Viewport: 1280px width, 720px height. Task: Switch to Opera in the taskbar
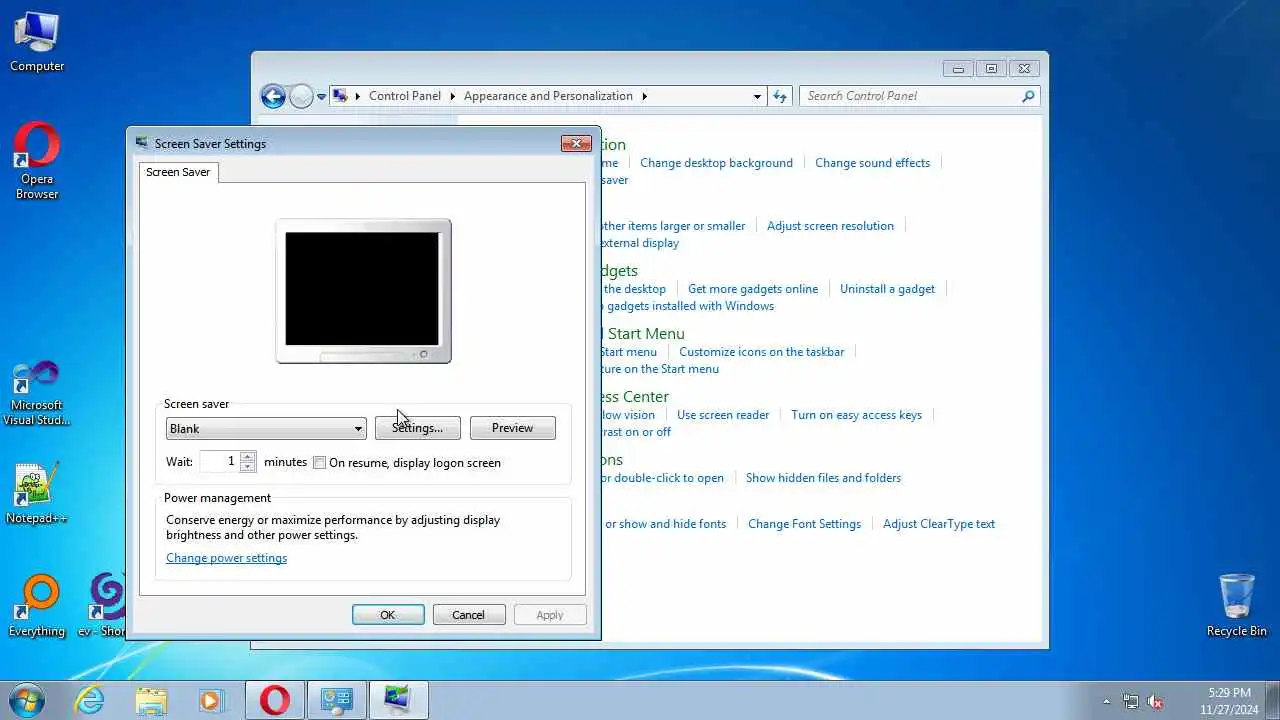pyautogui.click(x=275, y=700)
